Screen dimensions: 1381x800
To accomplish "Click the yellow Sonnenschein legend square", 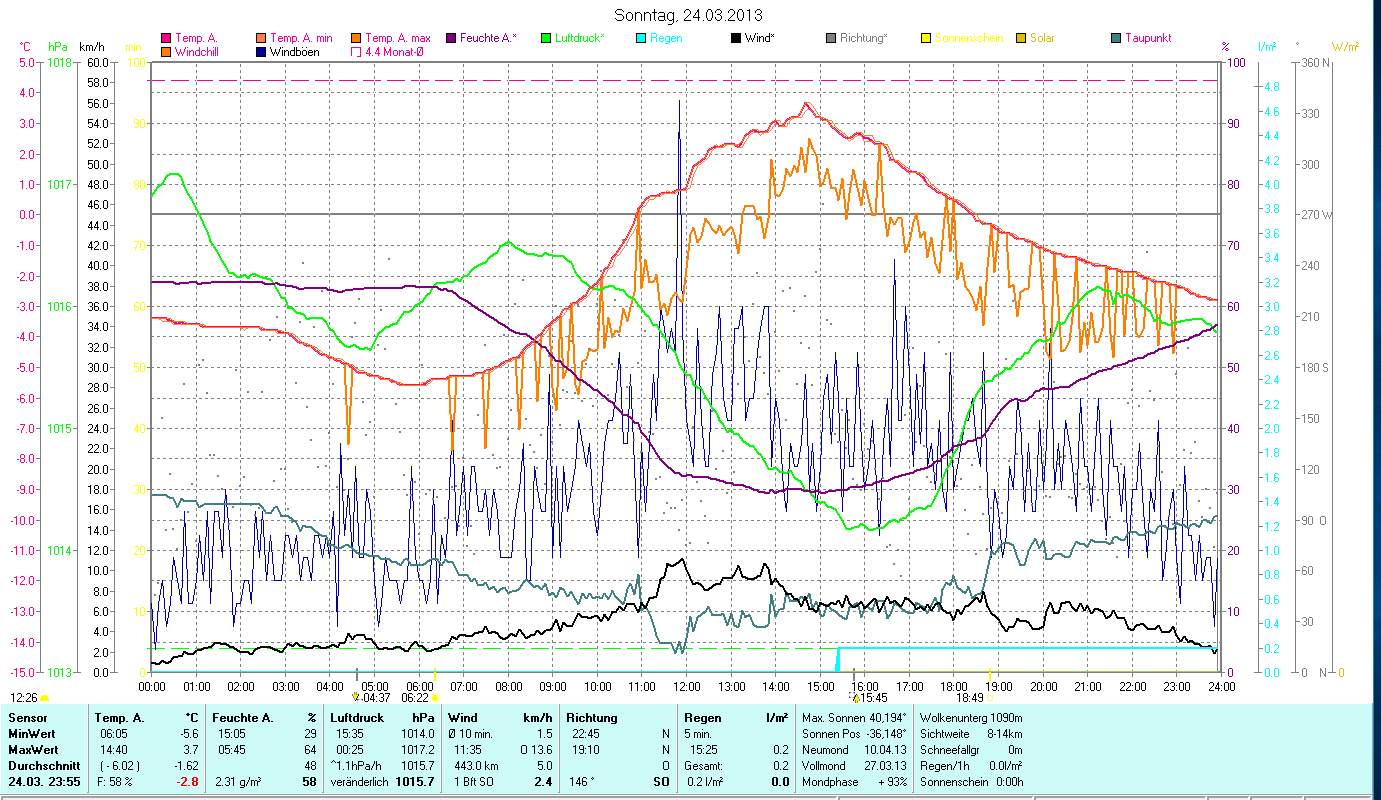I will click(926, 38).
